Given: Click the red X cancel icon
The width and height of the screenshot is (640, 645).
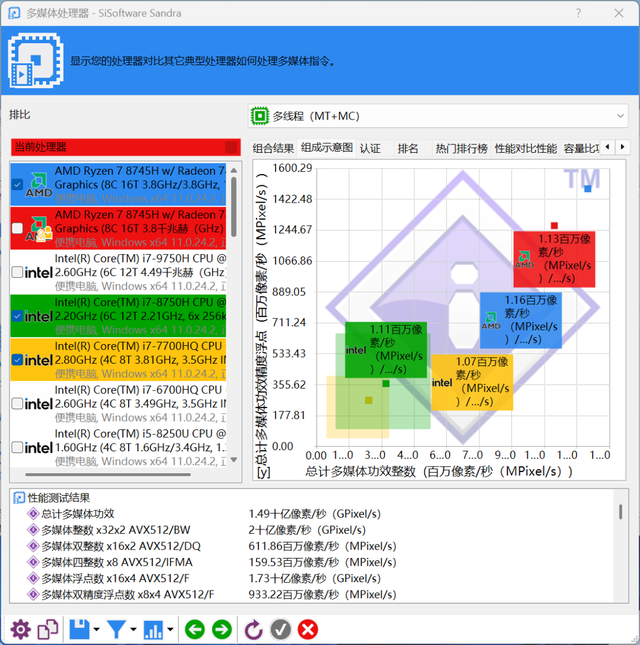Looking at the screenshot, I should tap(308, 629).
